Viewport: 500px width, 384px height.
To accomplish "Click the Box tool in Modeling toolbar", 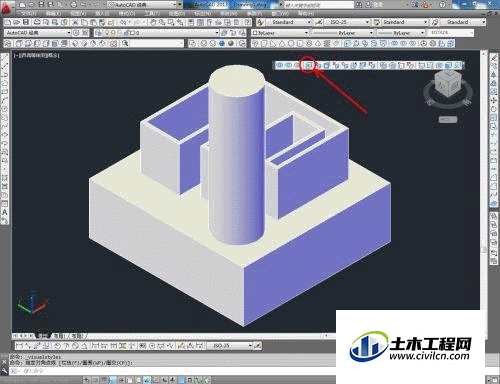I will pos(264,43).
